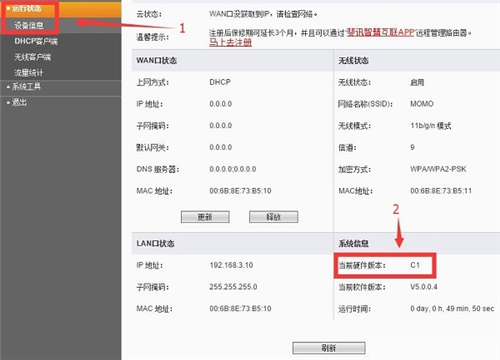Image resolution: width=500 pixels, height=360 pixels.
Task: Click the 释放 button under WAN status
Action: 274,217
